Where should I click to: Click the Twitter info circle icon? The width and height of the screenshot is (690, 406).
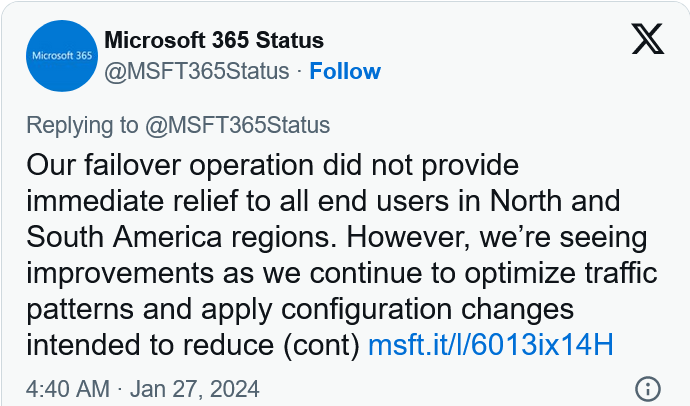[x=648, y=389]
